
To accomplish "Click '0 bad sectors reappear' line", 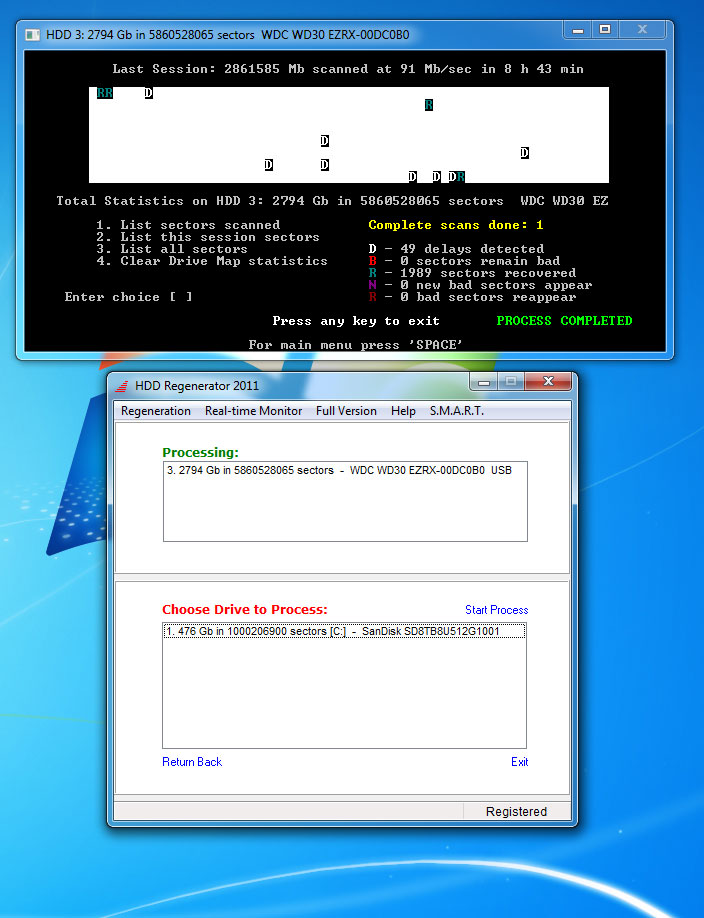I will [472, 297].
